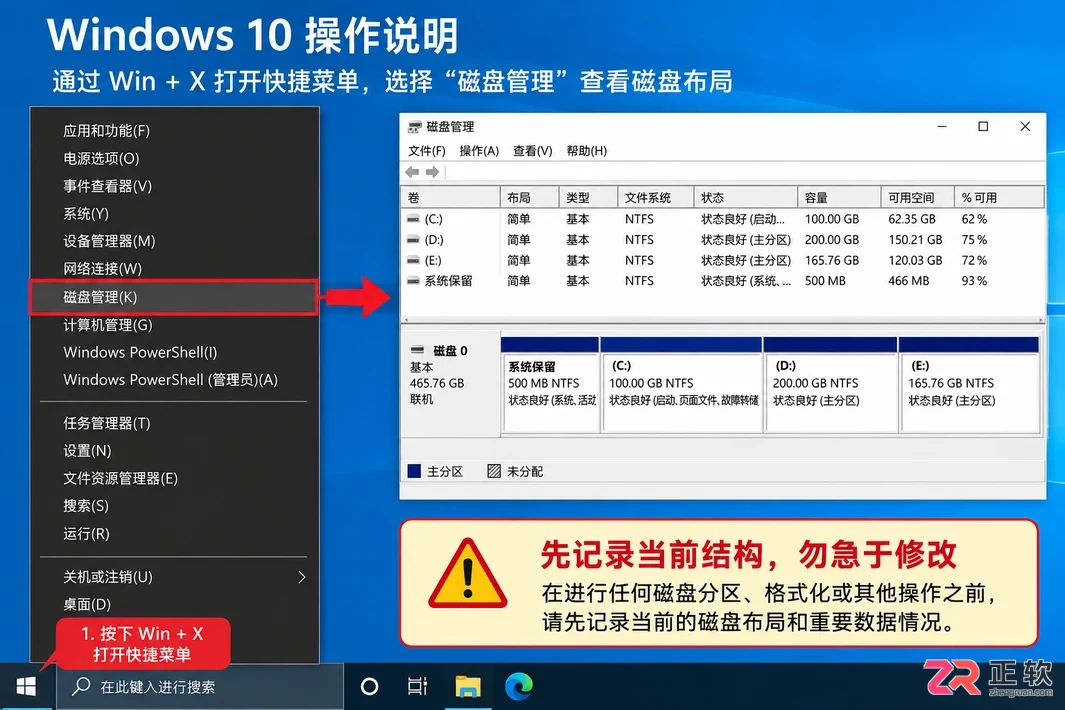Click the 磁盘 0 disk icon
This screenshot has width=1065, height=710.
click(418, 351)
